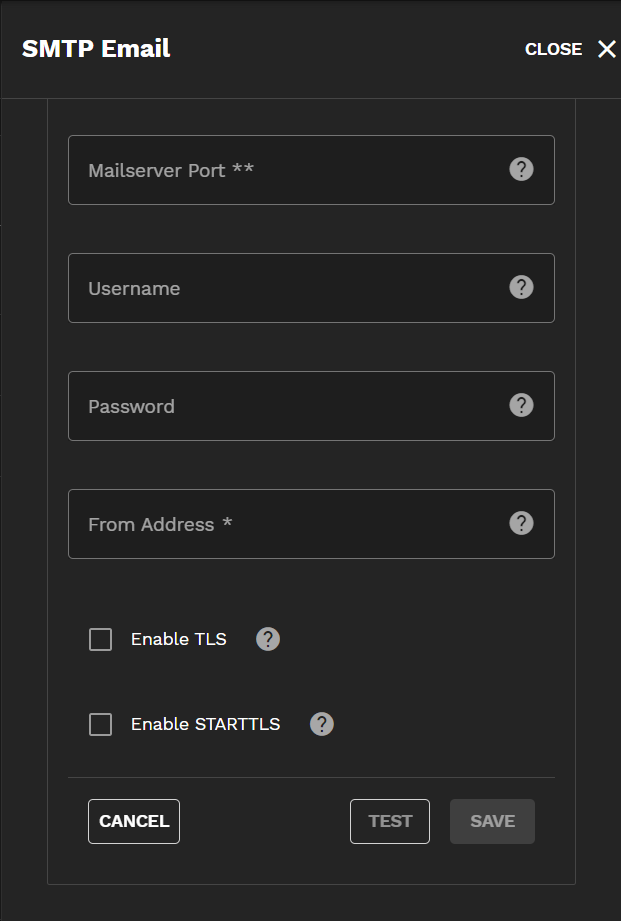Run a TEST of the SMTP settings
The height and width of the screenshot is (921, 621).
click(389, 821)
